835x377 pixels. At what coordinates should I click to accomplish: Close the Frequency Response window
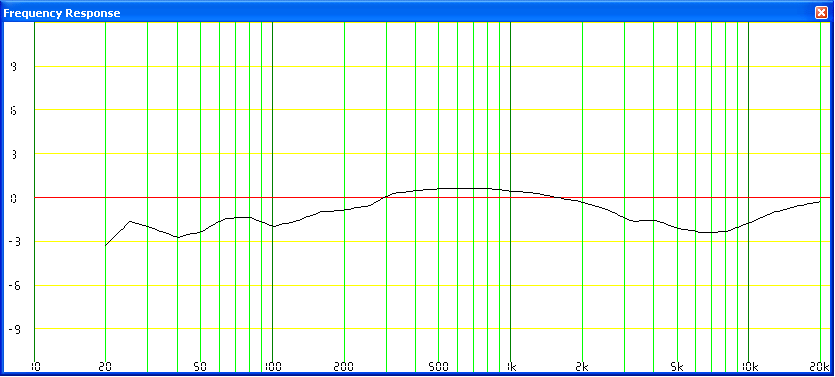(x=821, y=13)
